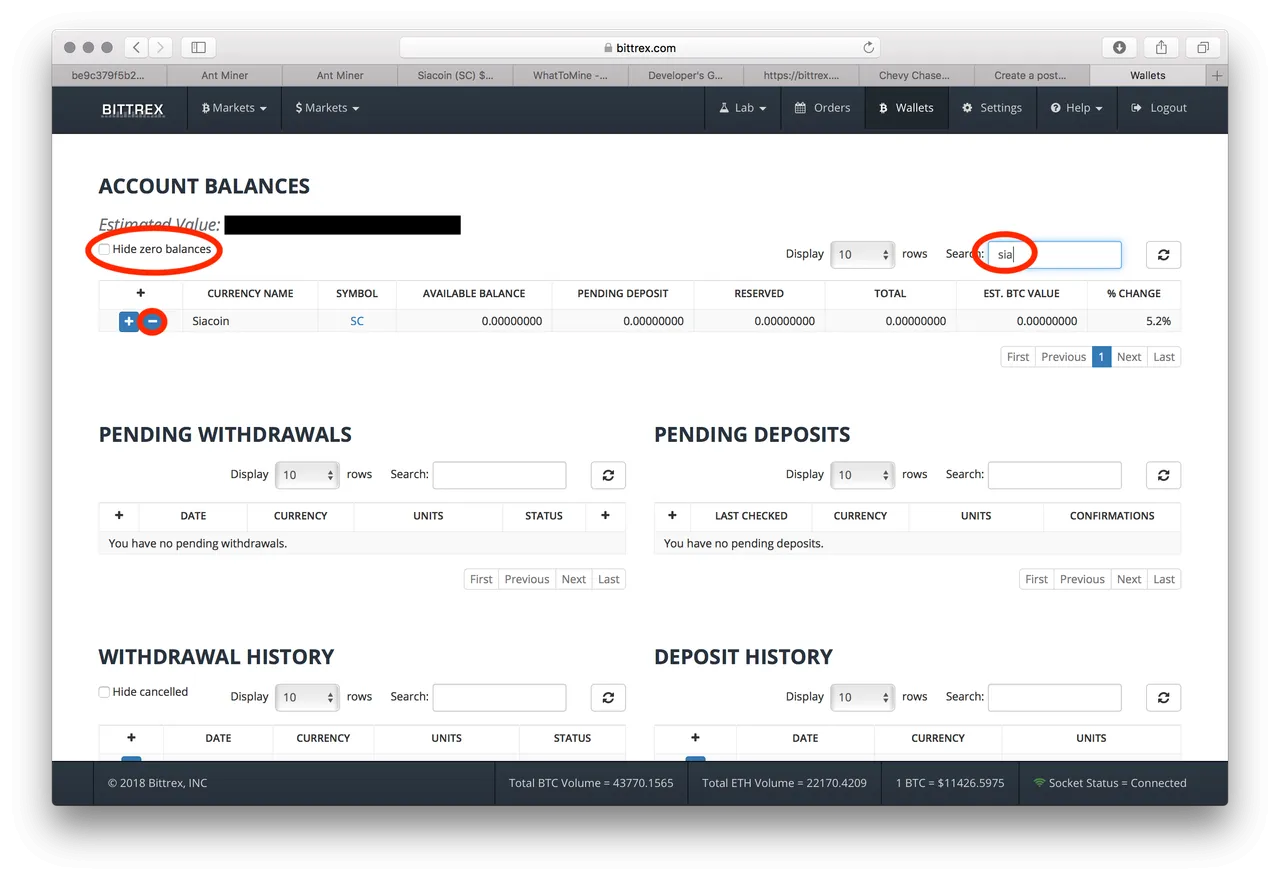Click the Safari share button
1280x880 pixels.
point(1161,47)
